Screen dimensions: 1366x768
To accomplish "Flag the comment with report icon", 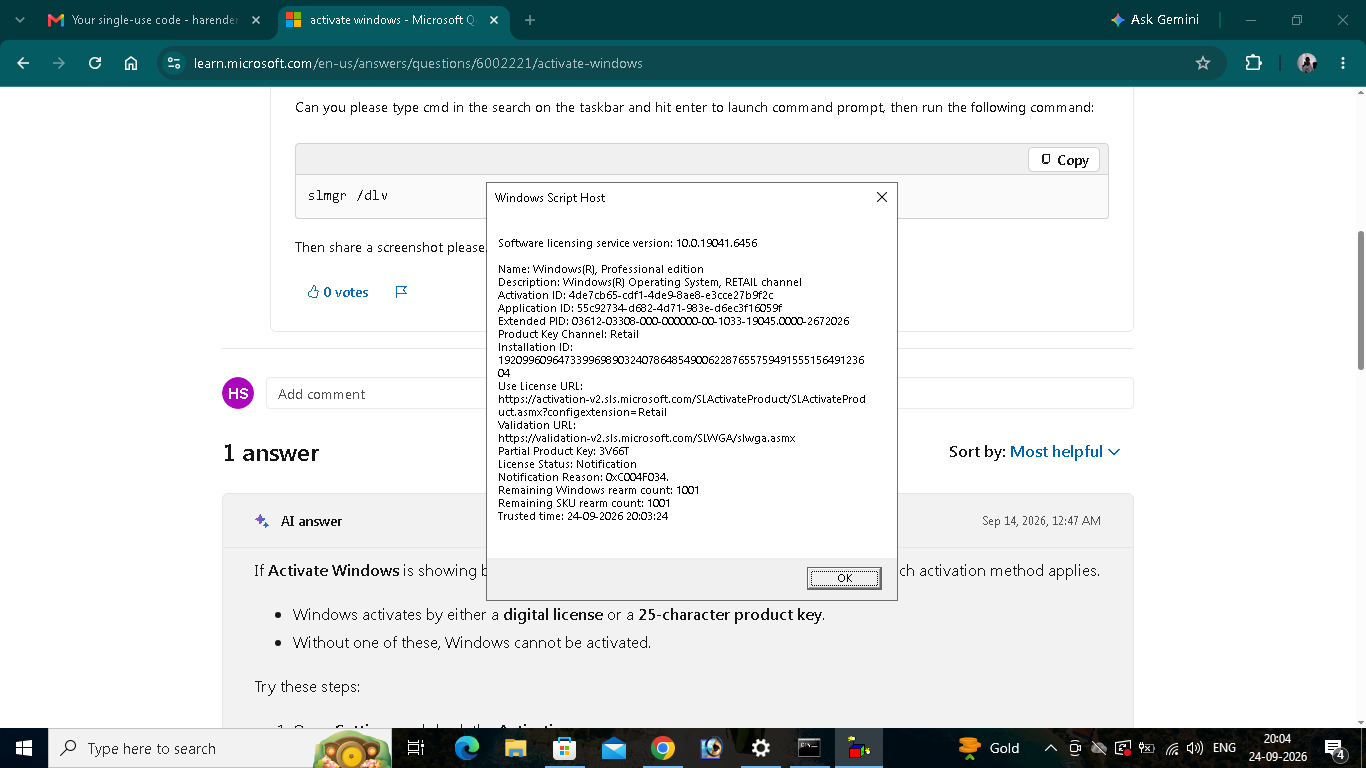I will 401,292.
